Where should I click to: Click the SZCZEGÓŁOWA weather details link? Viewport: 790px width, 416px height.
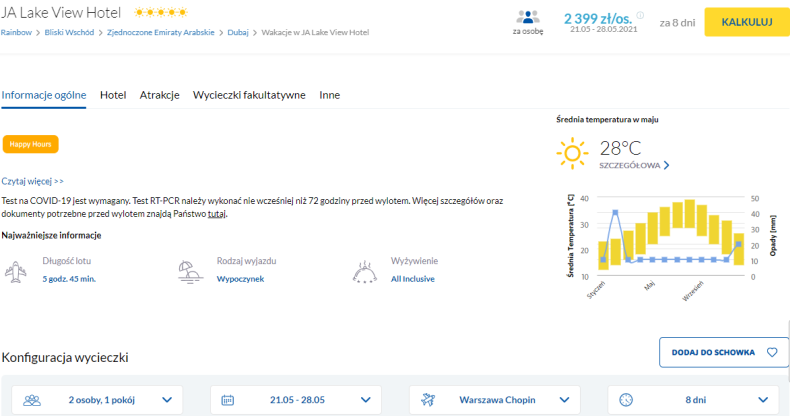629,165
